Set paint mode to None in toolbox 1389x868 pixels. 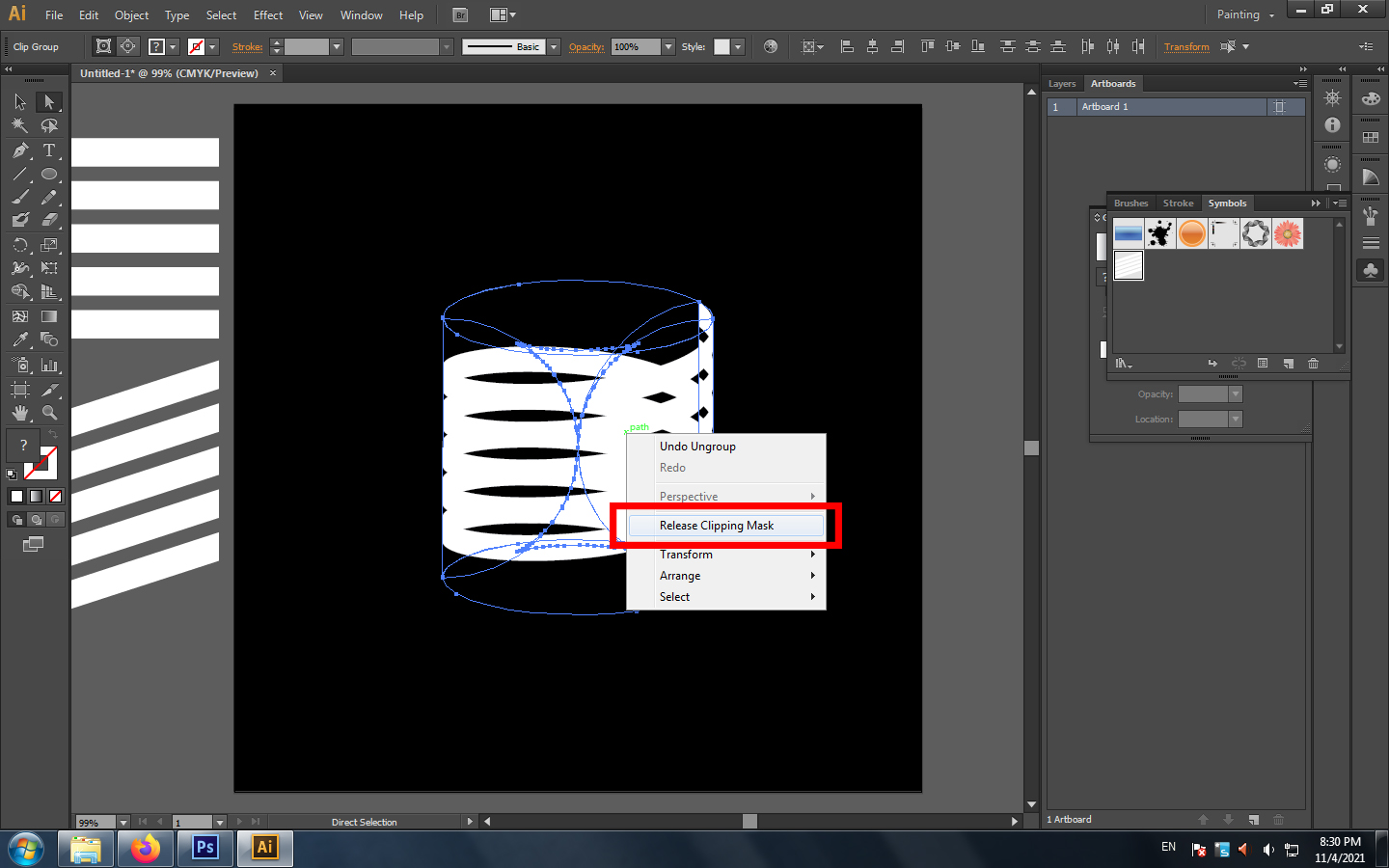click(x=55, y=496)
